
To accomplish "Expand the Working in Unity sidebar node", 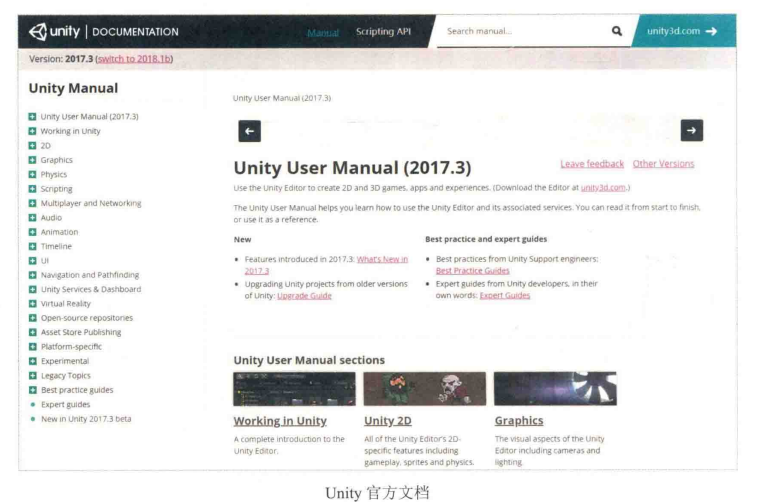I will [32, 131].
